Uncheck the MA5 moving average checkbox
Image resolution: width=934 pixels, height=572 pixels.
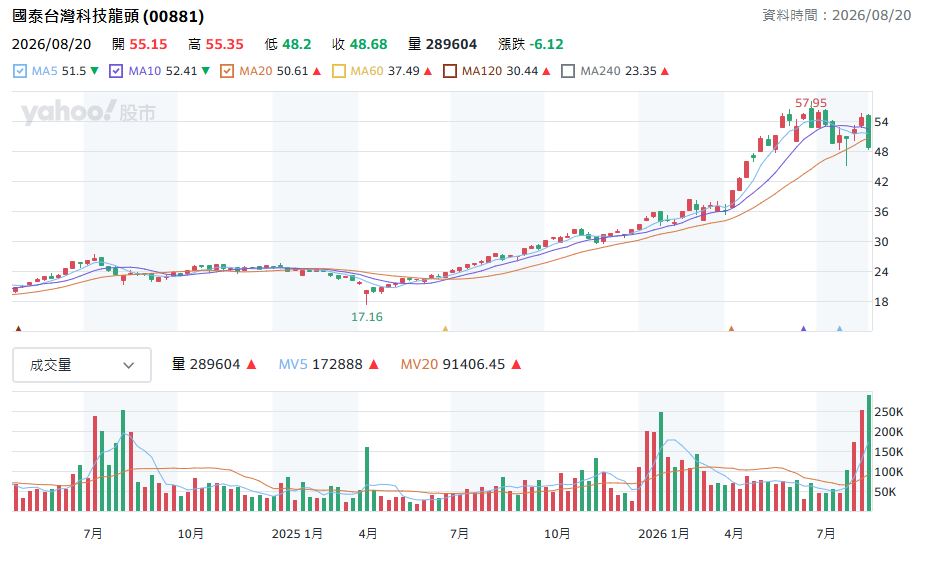(20, 71)
